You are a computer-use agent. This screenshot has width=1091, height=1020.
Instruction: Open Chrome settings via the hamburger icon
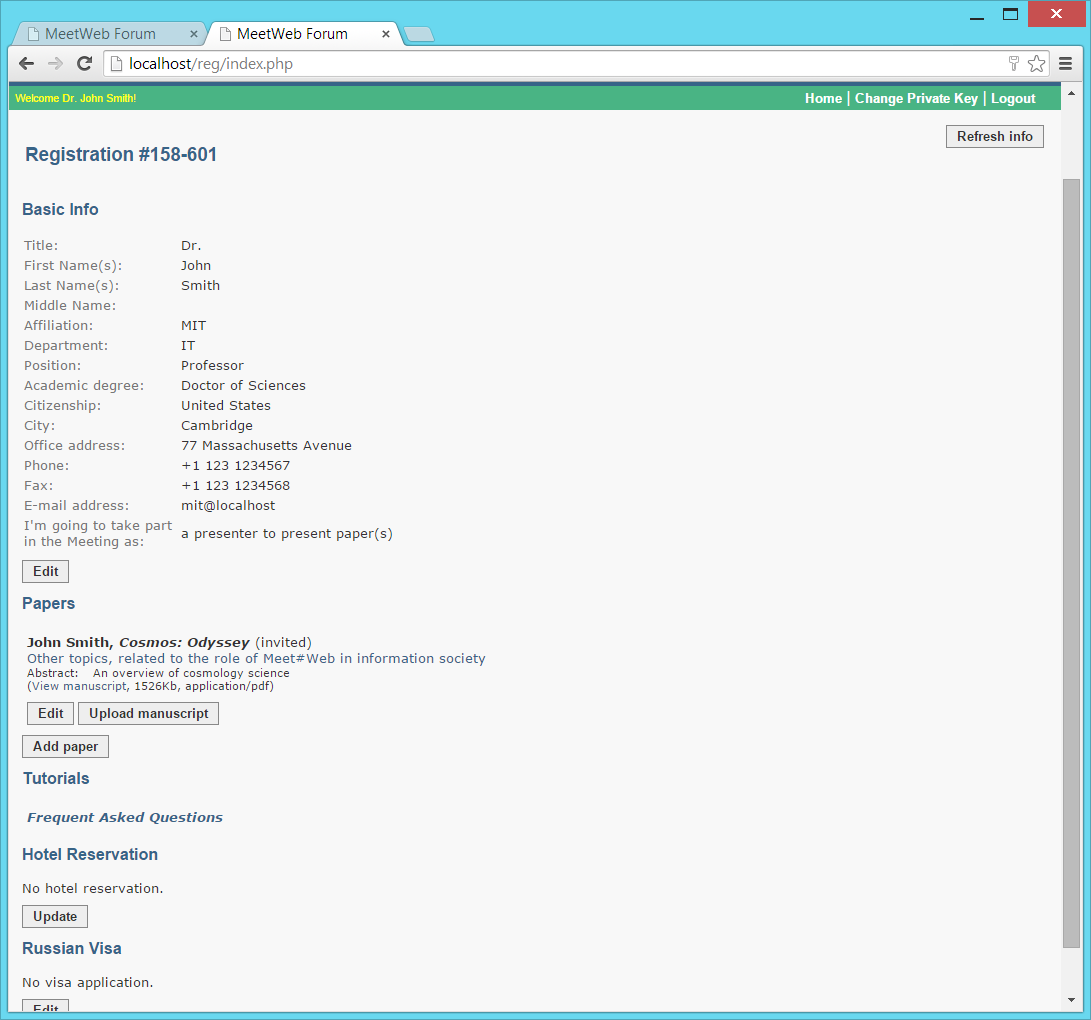click(1066, 63)
